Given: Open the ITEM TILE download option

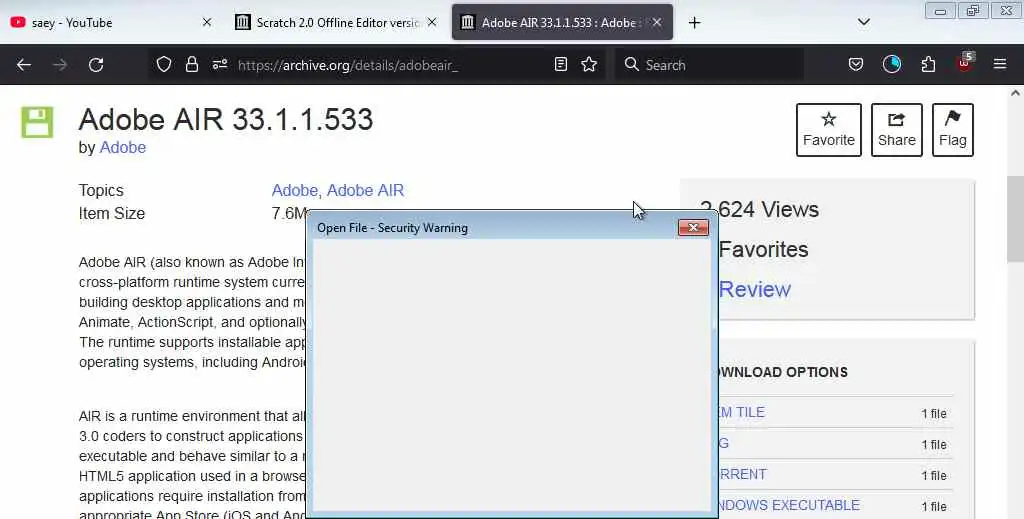Looking at the screenshot, I should (x=741, y=413).
